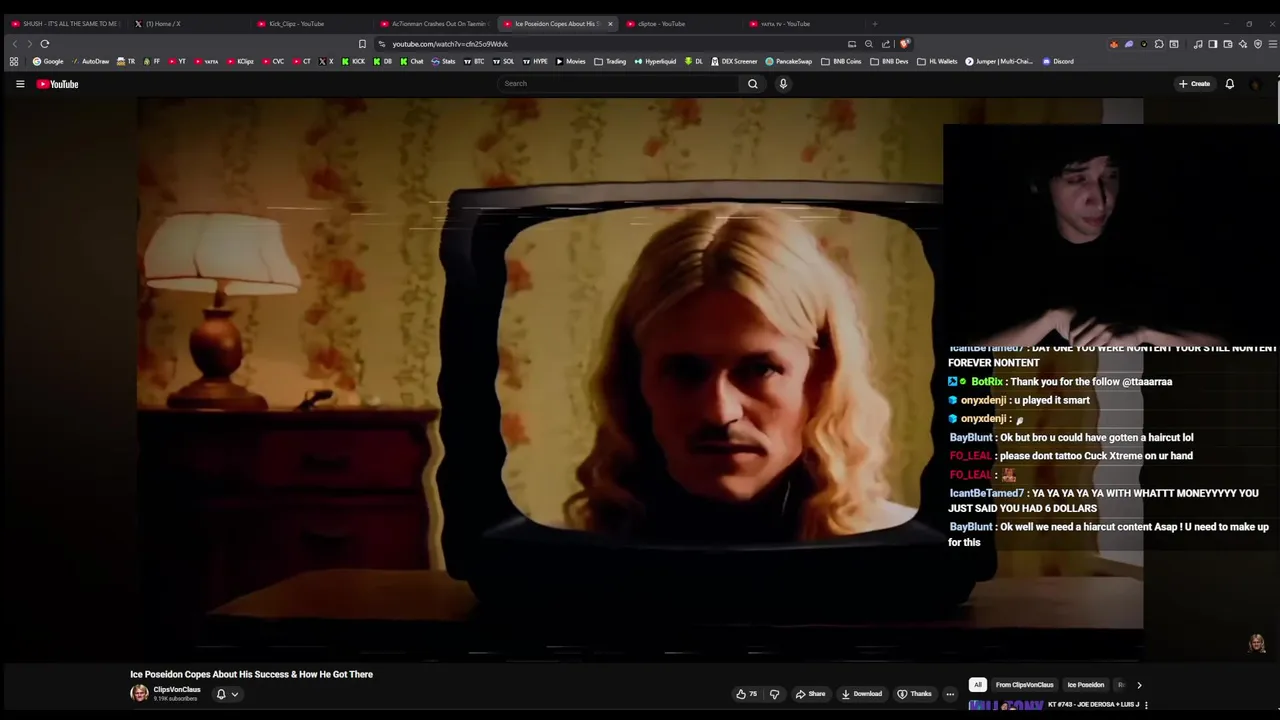Go forward in browser history
This screenshot has width=1280, height=720.
coord(29,44)
